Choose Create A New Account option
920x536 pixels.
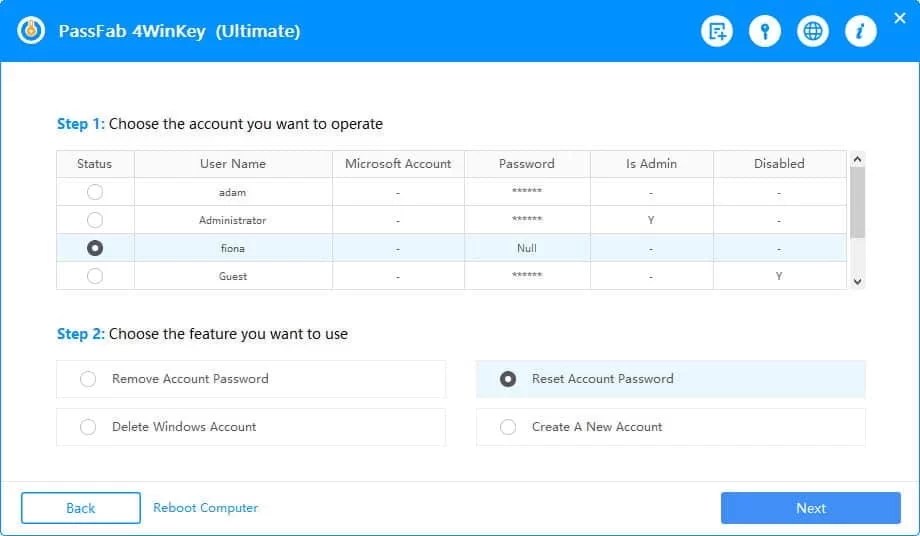click(x=671, y=427)
